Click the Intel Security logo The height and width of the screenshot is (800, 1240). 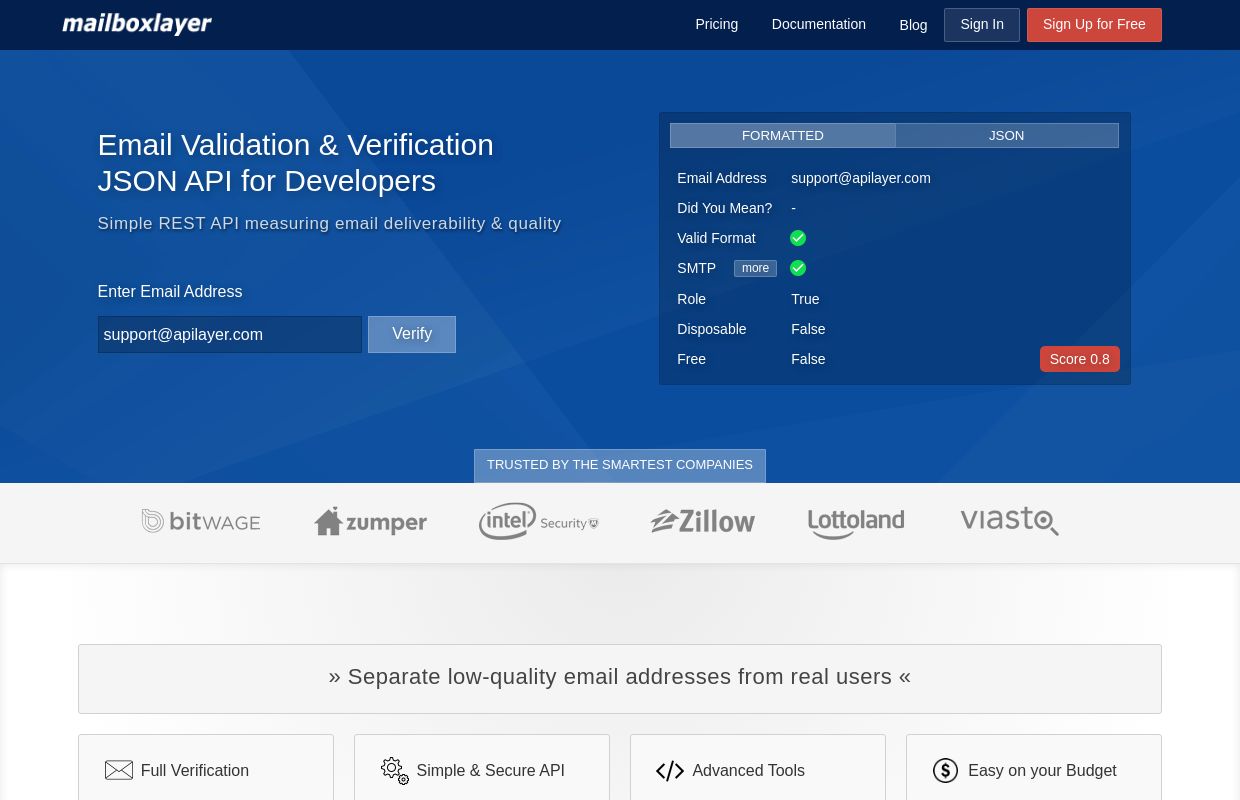(x=538, y=521)
